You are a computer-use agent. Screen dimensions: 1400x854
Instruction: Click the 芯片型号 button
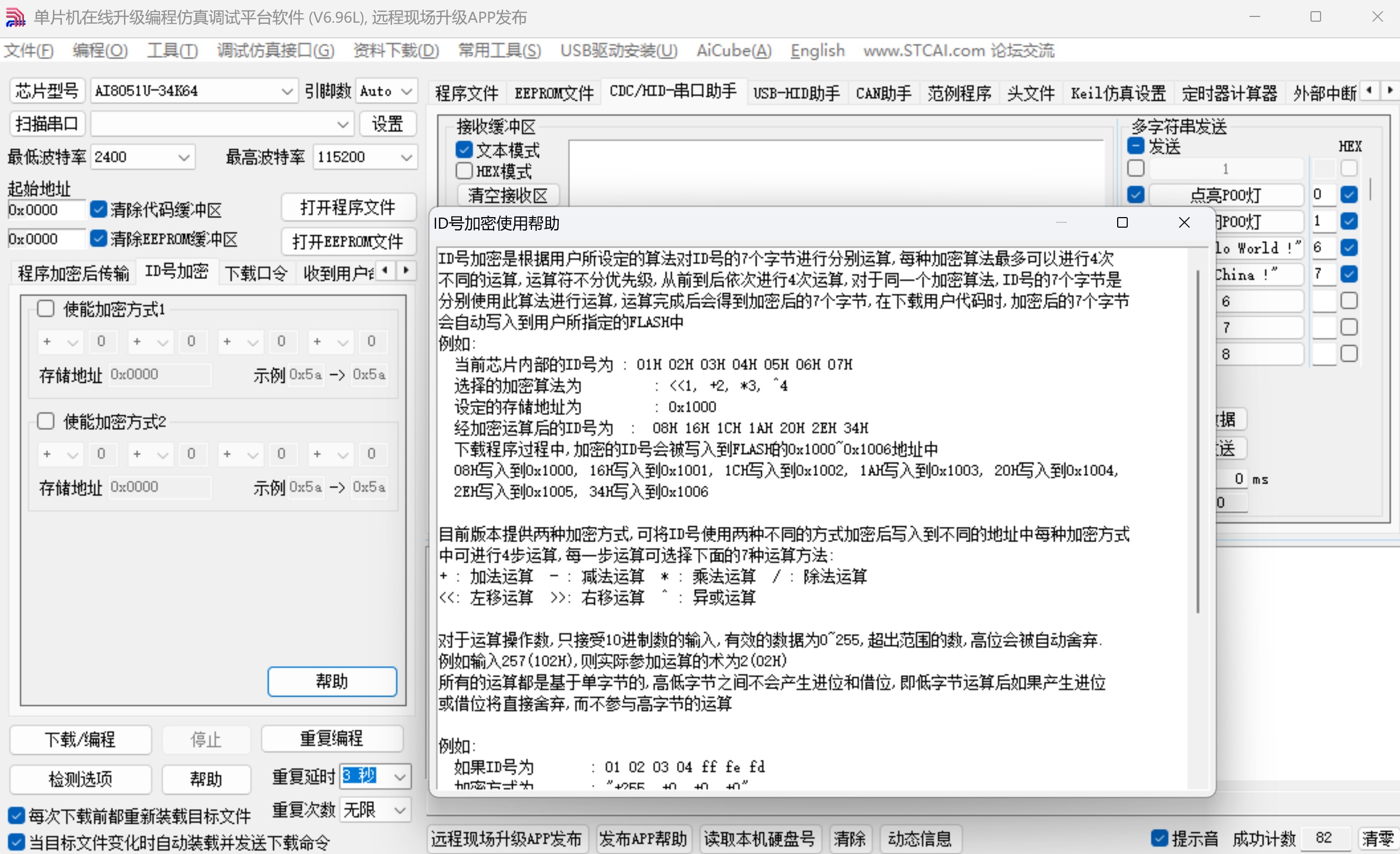click(47, 91)
